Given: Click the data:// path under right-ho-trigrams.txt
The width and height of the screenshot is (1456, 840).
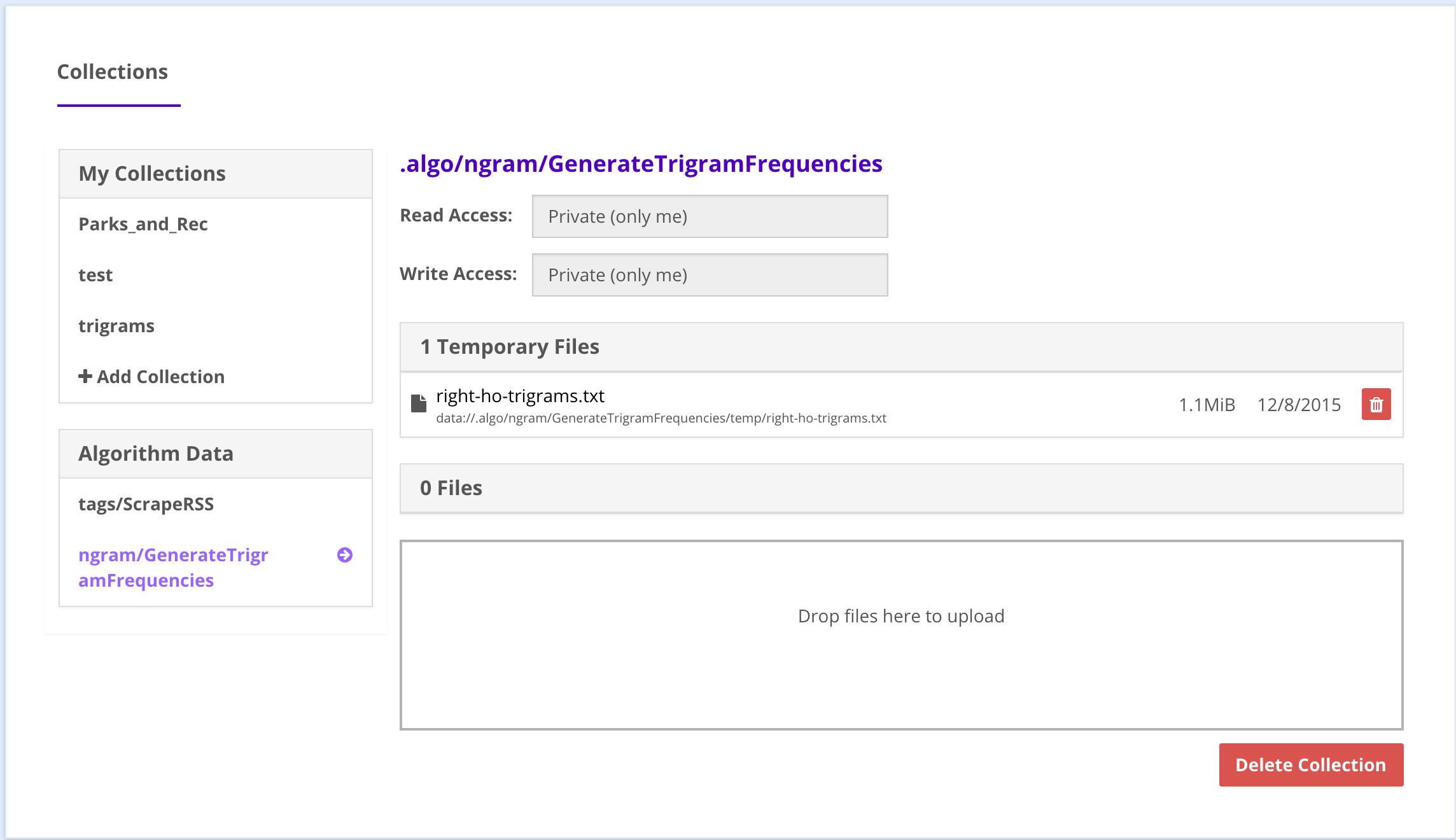Looking at the screenshot, I should pyautogui.click(x=661, y=418).
